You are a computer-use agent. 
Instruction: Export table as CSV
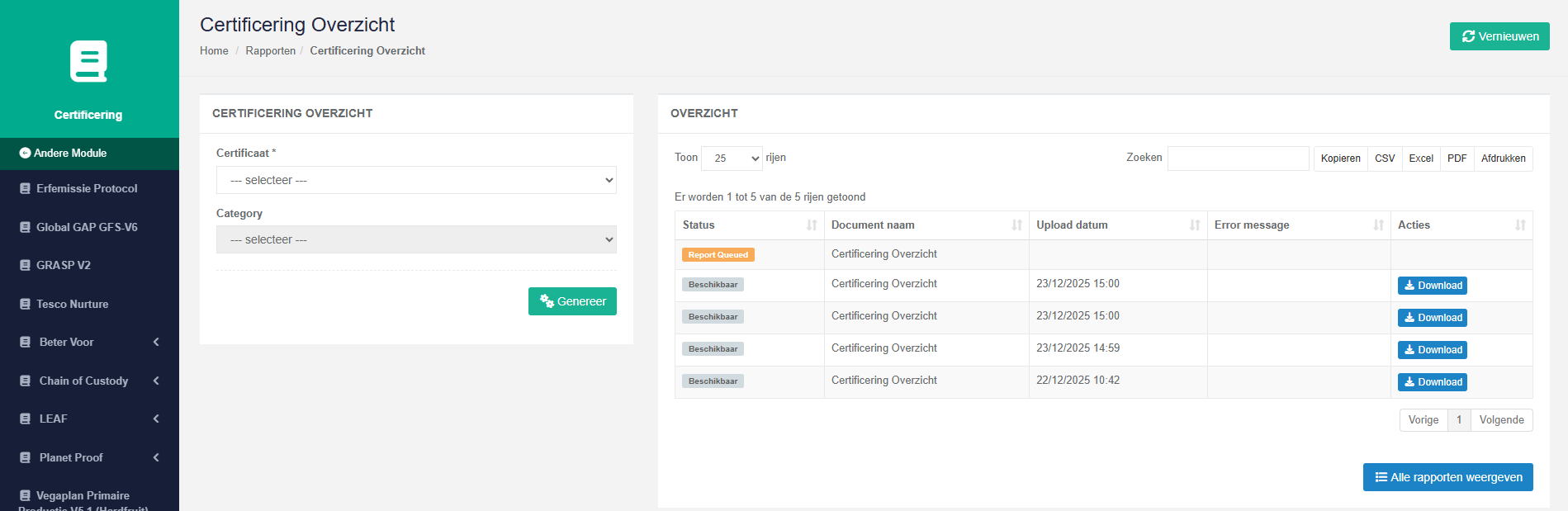point(1385,159)
